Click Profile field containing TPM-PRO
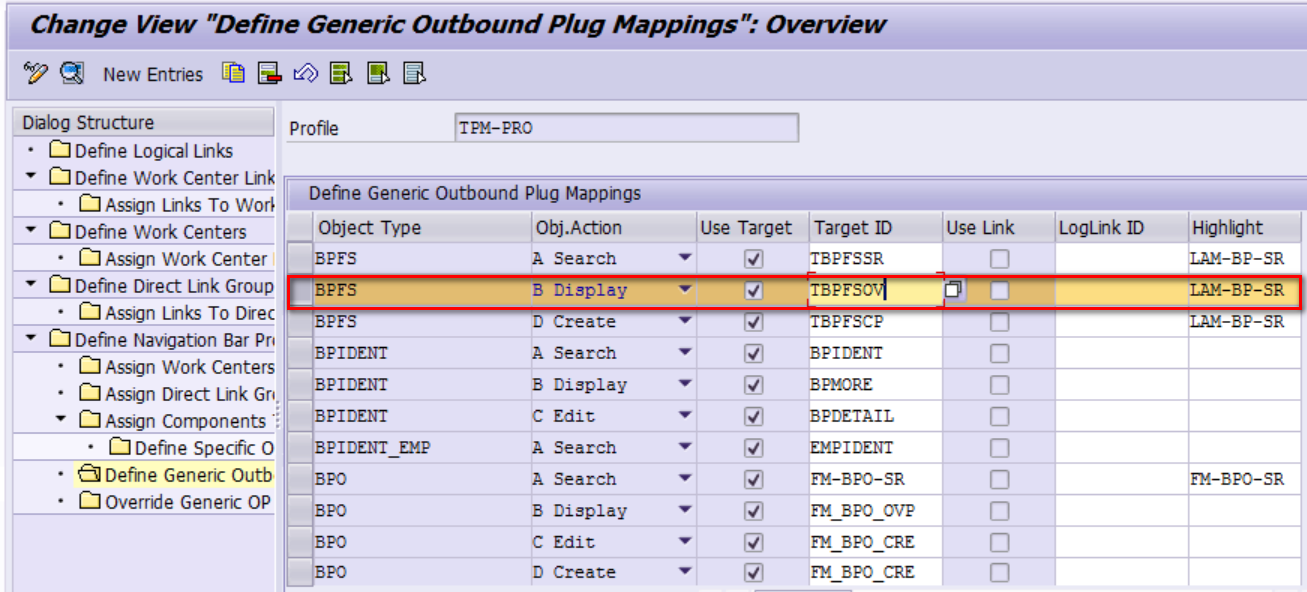 (627, 129)
